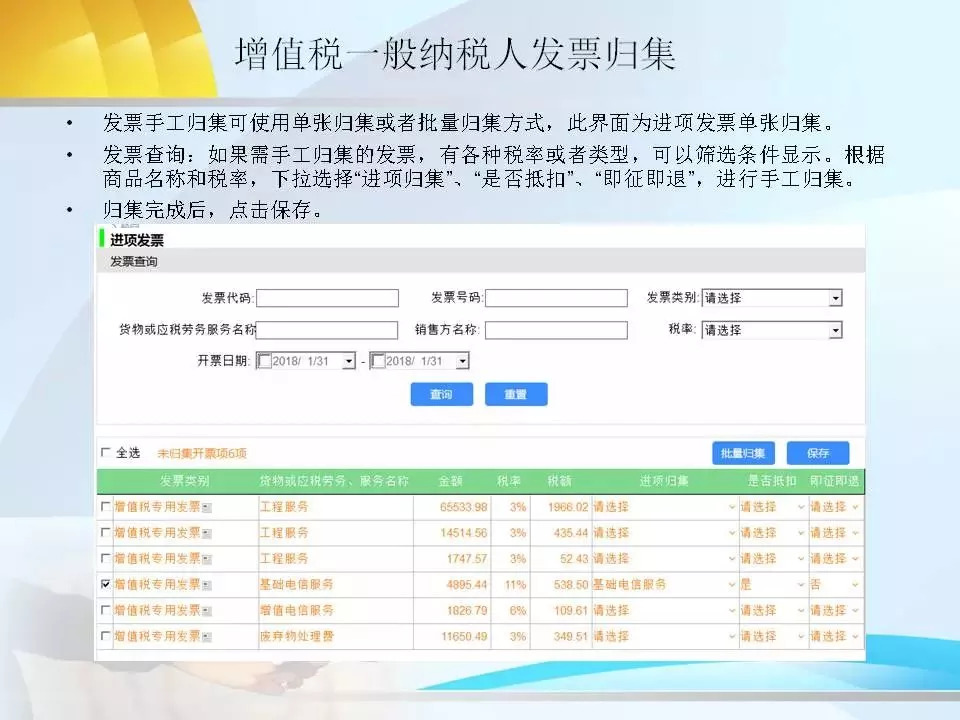Click the 发票查询 section heading
The image size is (960, 720).
point(133,262)
